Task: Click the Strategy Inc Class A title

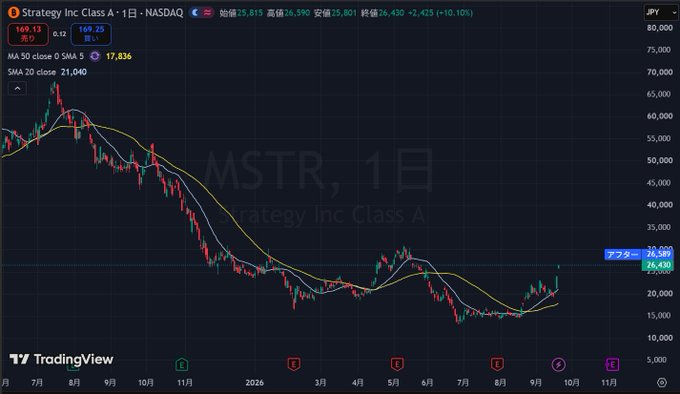Action: click(x=67, y=13)
